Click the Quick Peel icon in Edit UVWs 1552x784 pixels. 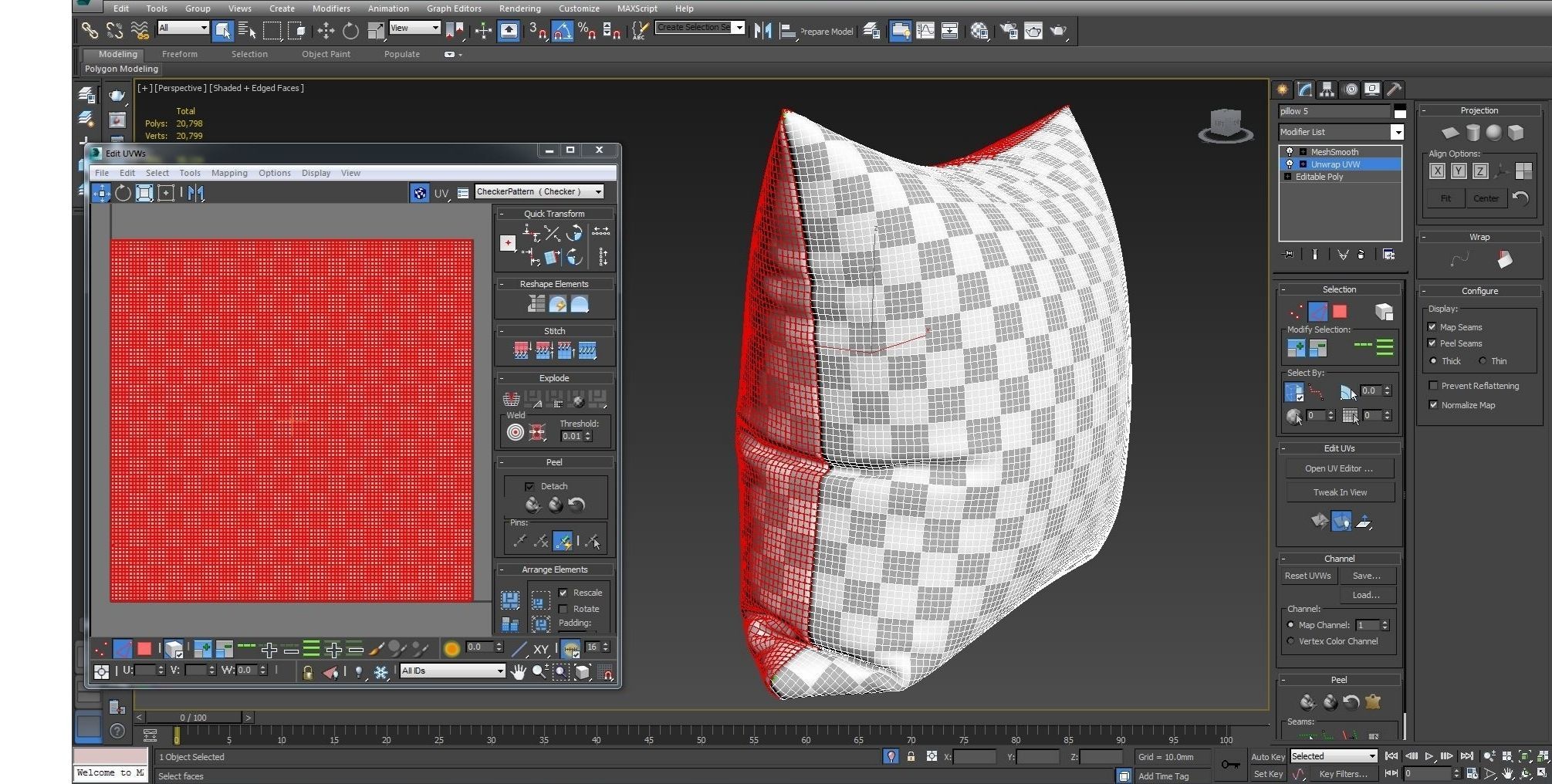point(533,505)
